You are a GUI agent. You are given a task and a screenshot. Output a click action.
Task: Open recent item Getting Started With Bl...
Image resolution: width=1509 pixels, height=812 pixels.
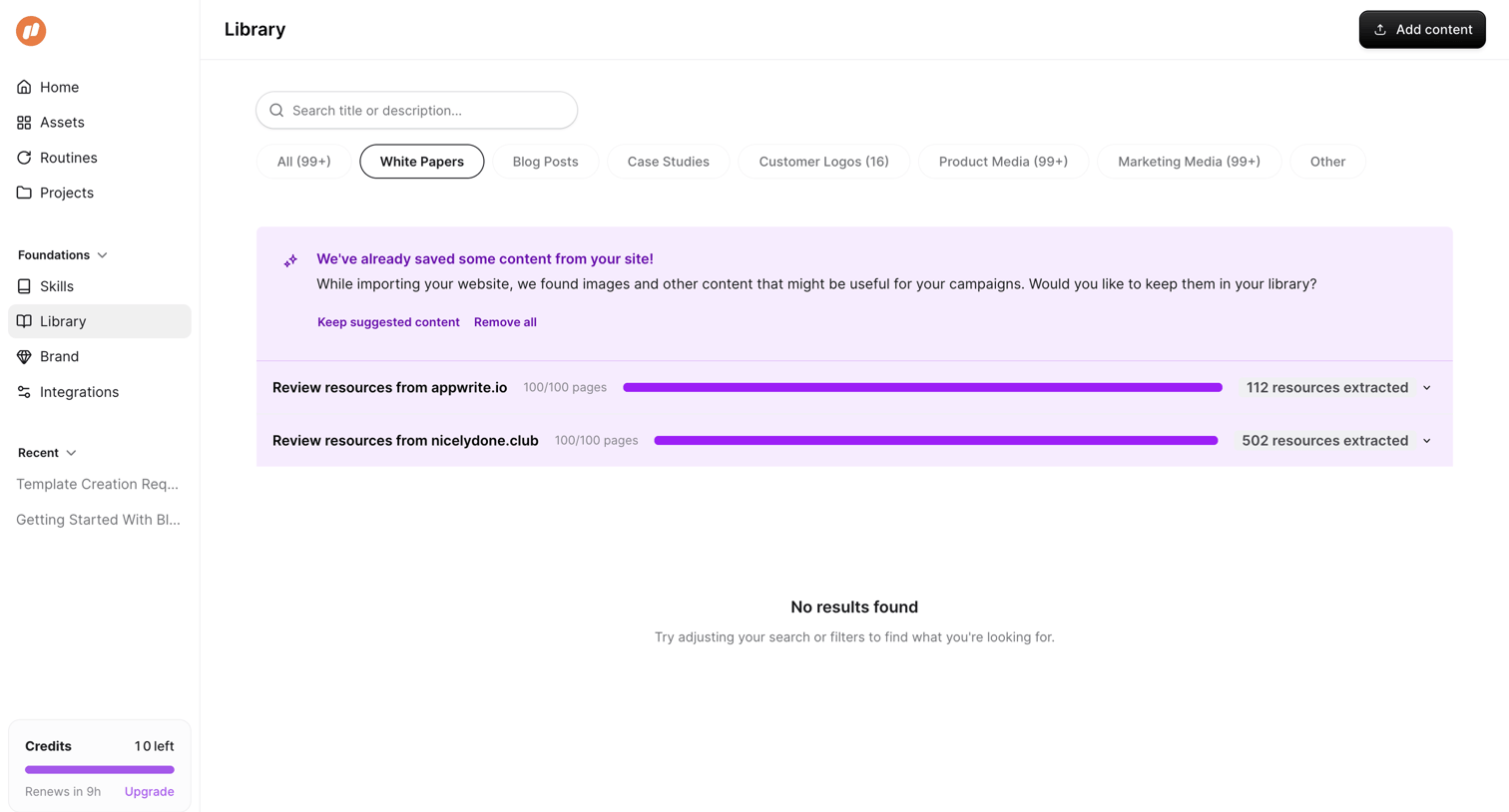(x=98, y=520)
